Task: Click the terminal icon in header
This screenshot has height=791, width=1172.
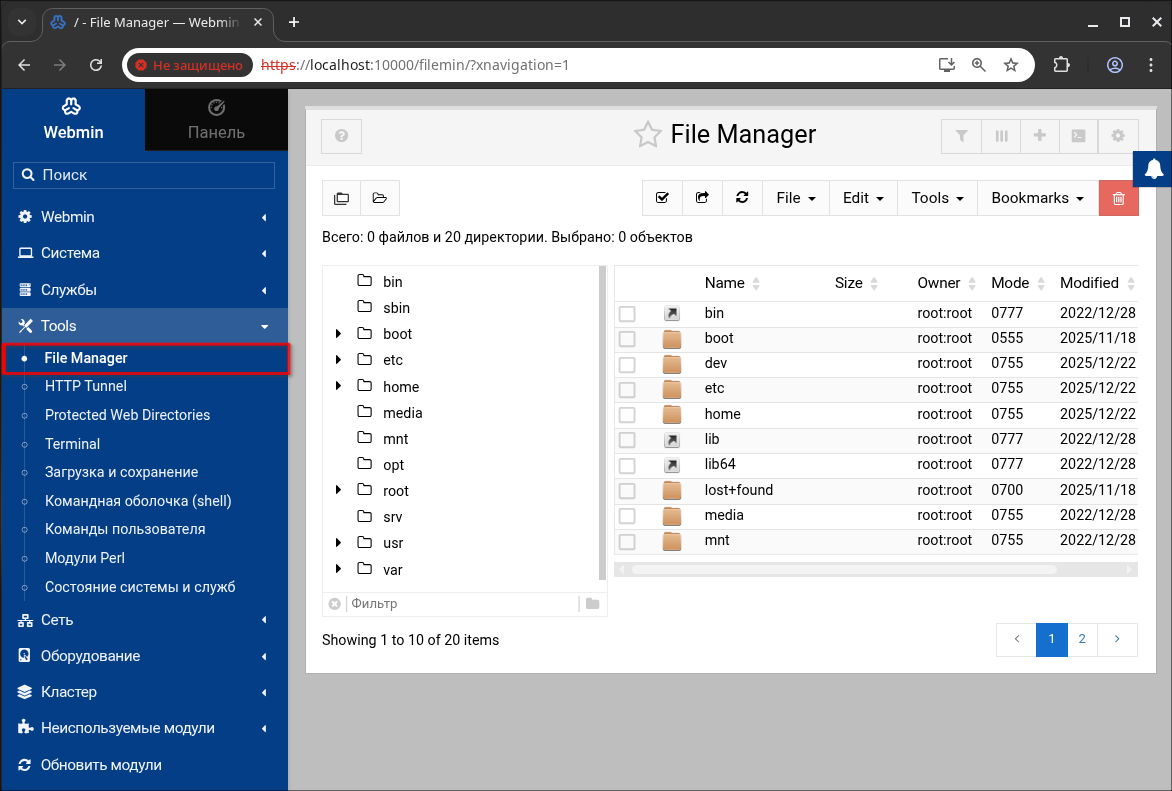Action: pos(1079,136)
